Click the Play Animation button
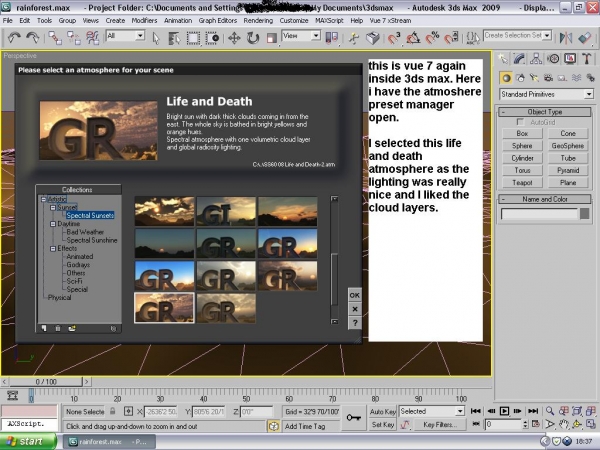This screenshot has width=600, height=450. (x=504, y=411)
